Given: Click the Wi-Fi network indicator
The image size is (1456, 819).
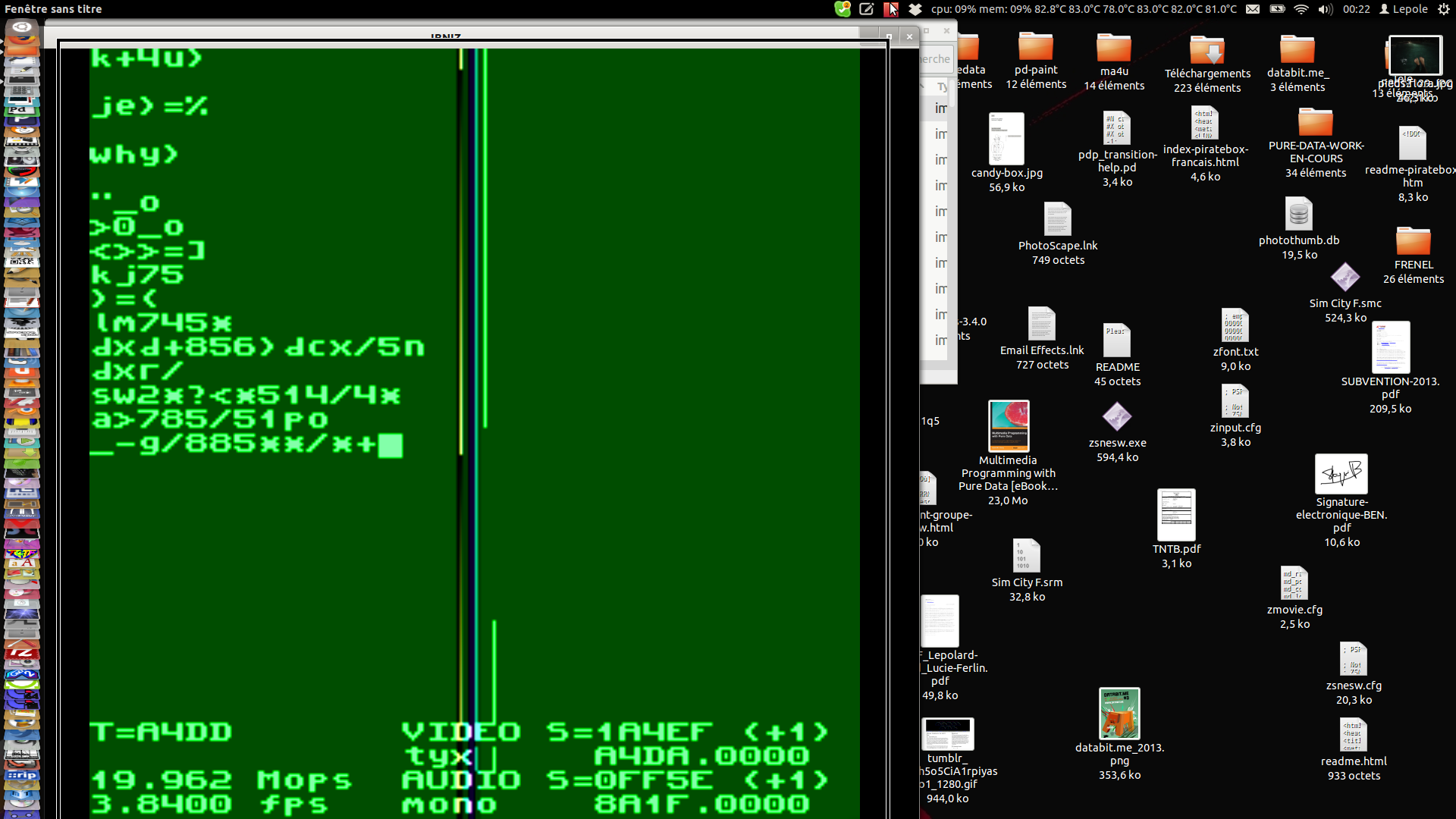Looking at the screenshot, I should click(x=1301, y=9).
